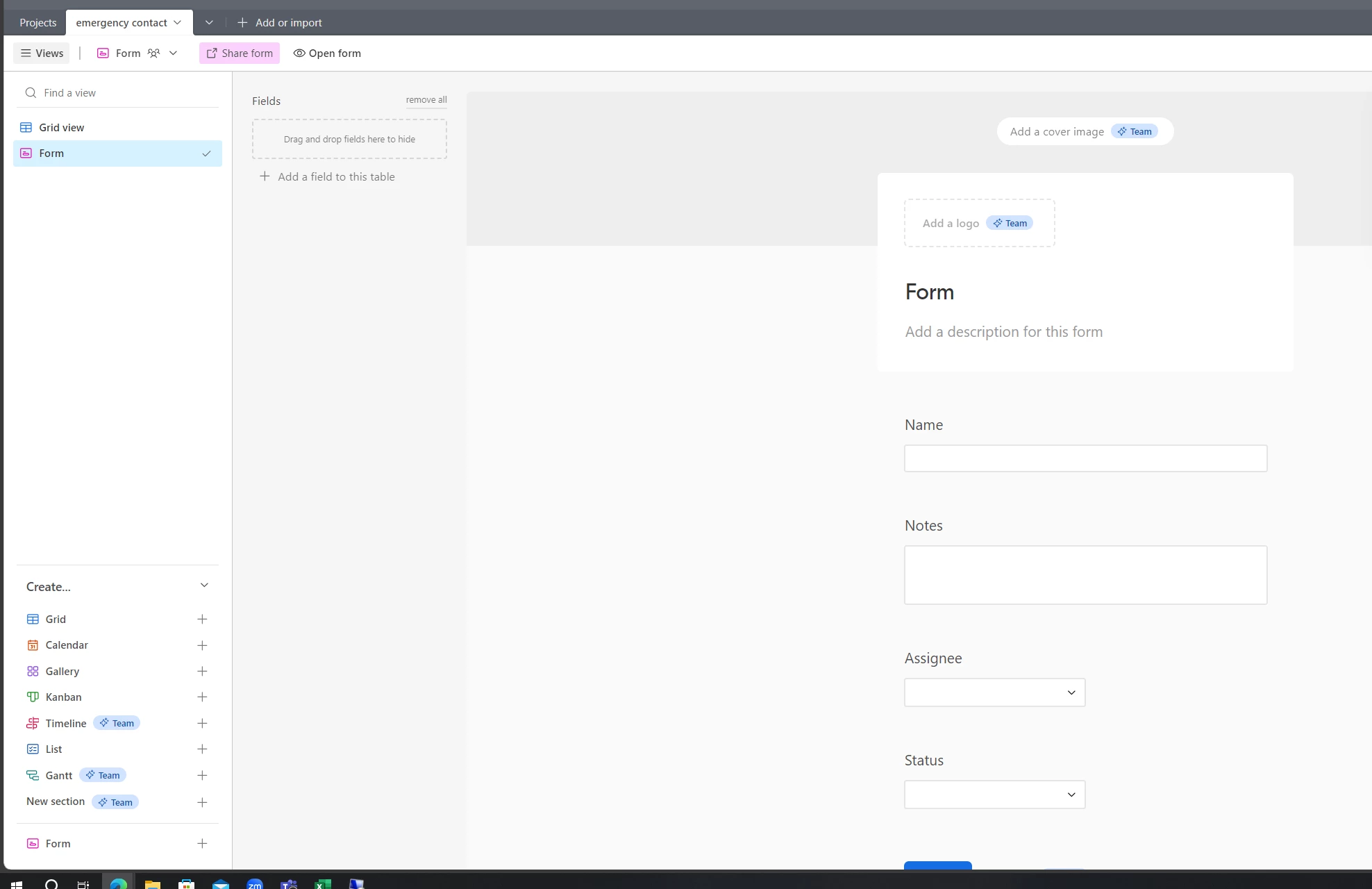This screenshot has height=889, width=1372.
Task: Collapse the Create section chevron
Action: 204,585
